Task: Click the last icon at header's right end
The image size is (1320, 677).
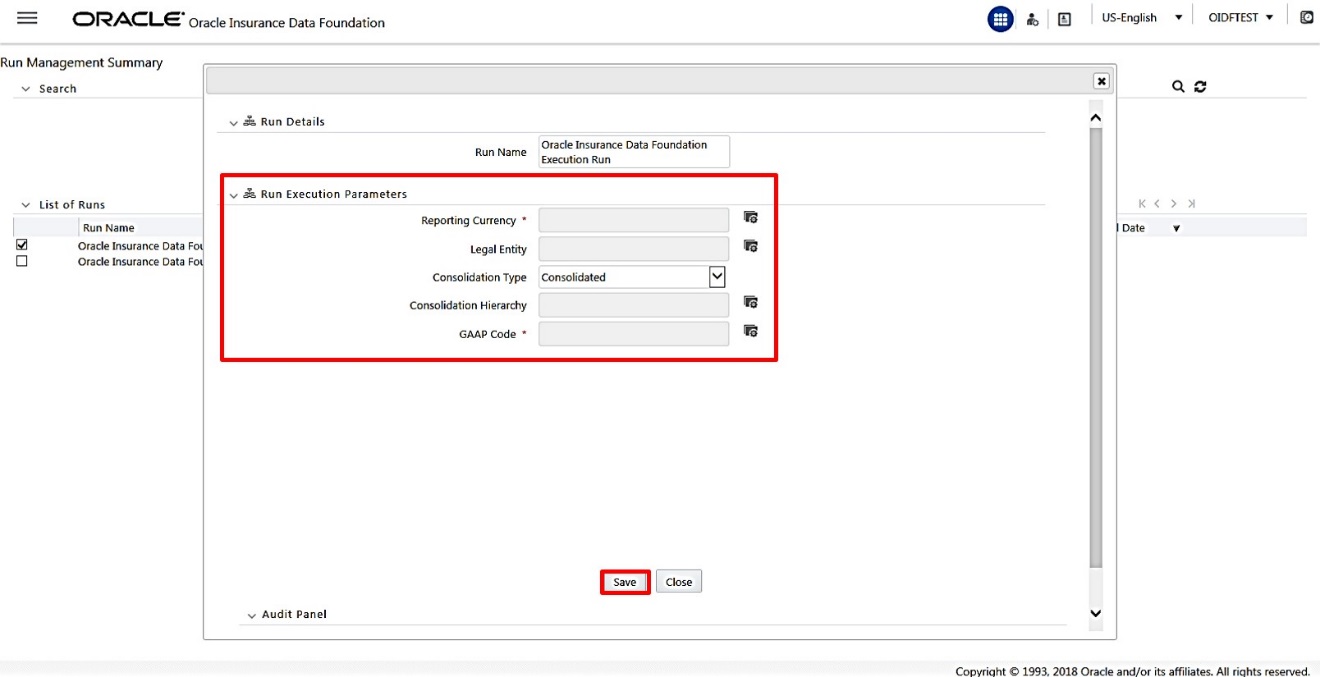Action: click(x=1306, y=18)
